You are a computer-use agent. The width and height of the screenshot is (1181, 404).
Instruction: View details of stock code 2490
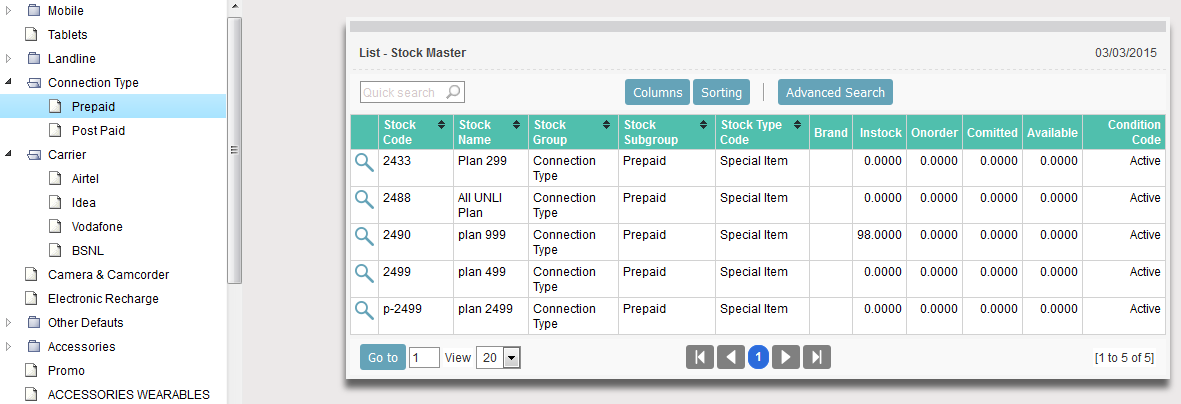pyautogui.click(x=364, y=237)
